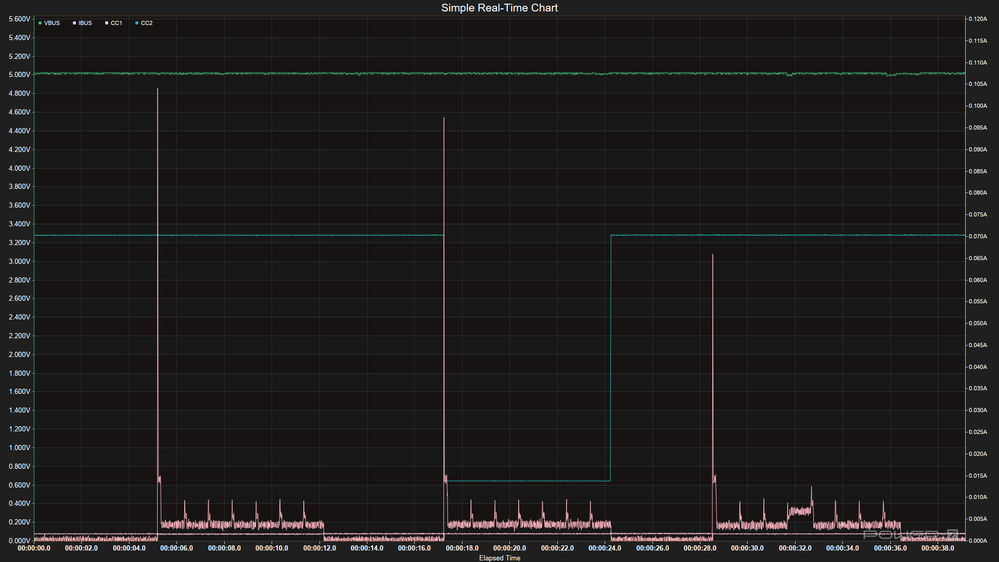Click the 00:00:32.0 time label
This screenshot has width=999, height=562.
point(795,548)
